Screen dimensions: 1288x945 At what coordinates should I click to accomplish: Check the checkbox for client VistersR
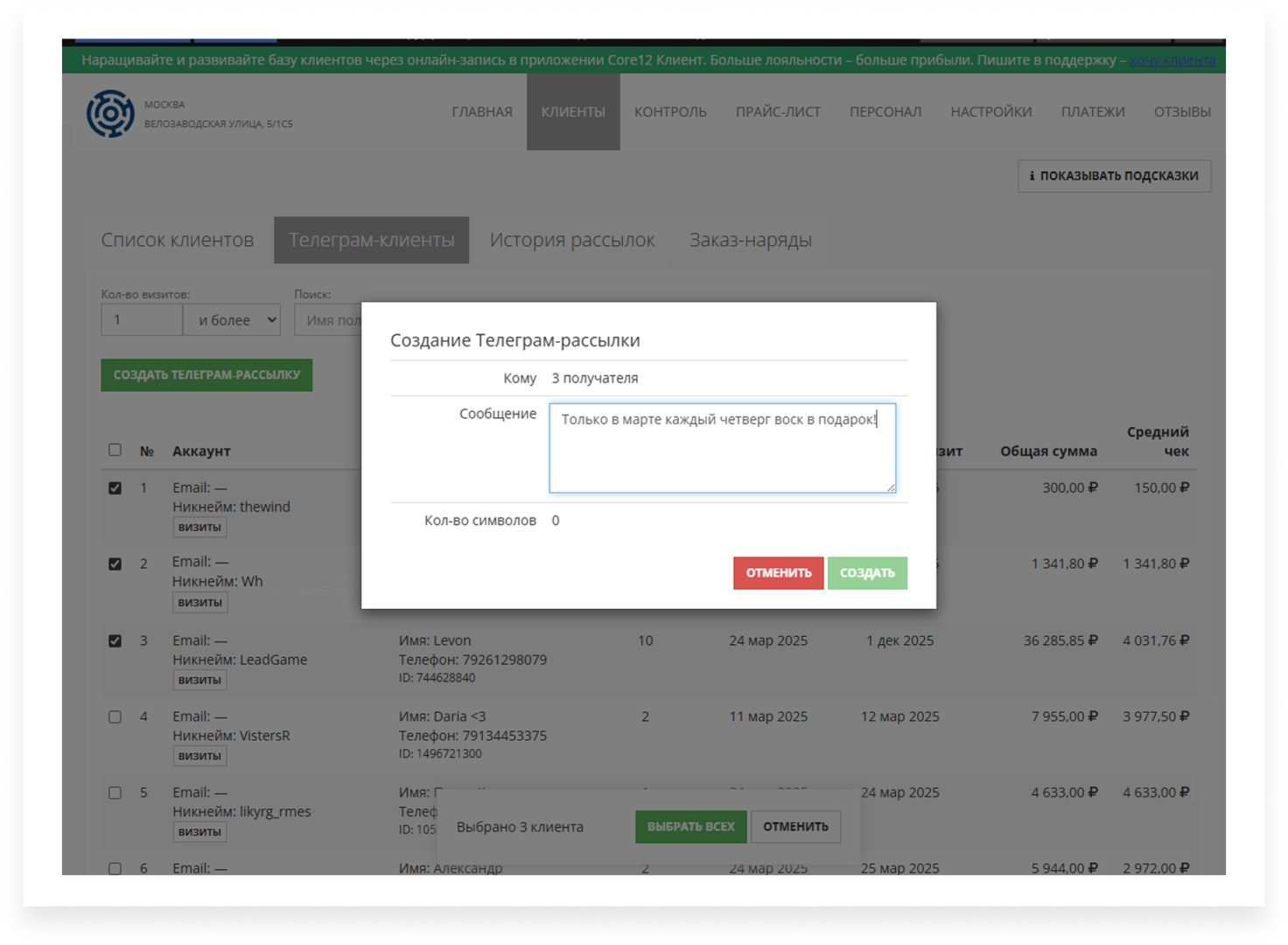tap(115, 717)
